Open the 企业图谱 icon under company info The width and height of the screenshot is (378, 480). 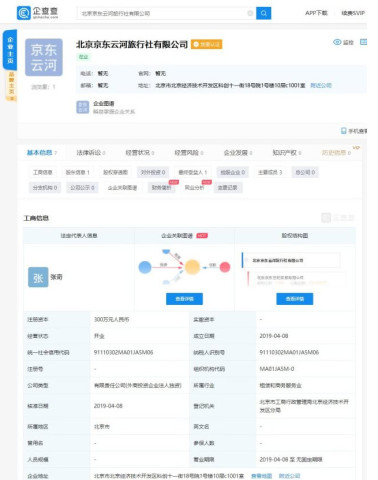(82, 107)
